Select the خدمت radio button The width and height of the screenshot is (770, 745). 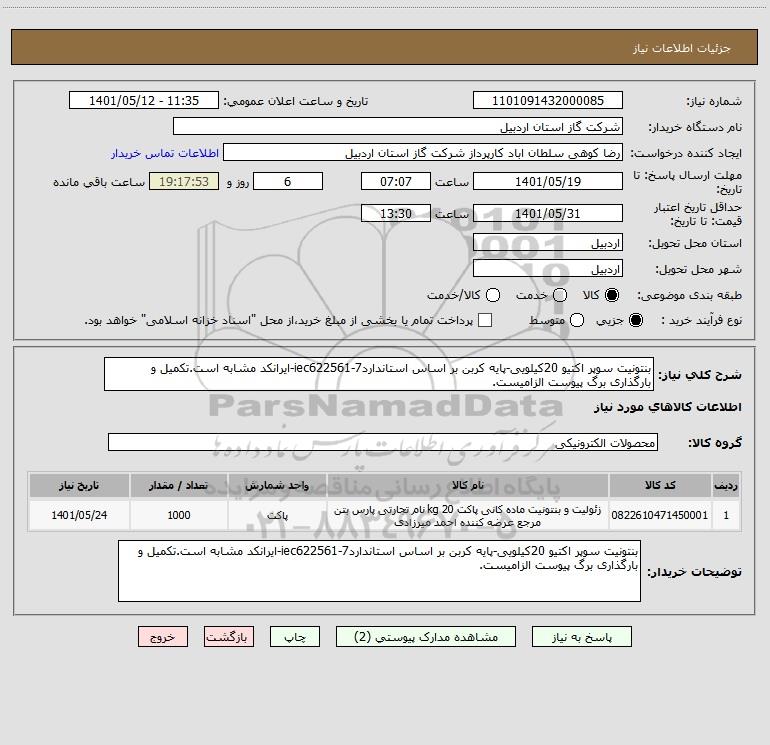click(x=560, y=295)
